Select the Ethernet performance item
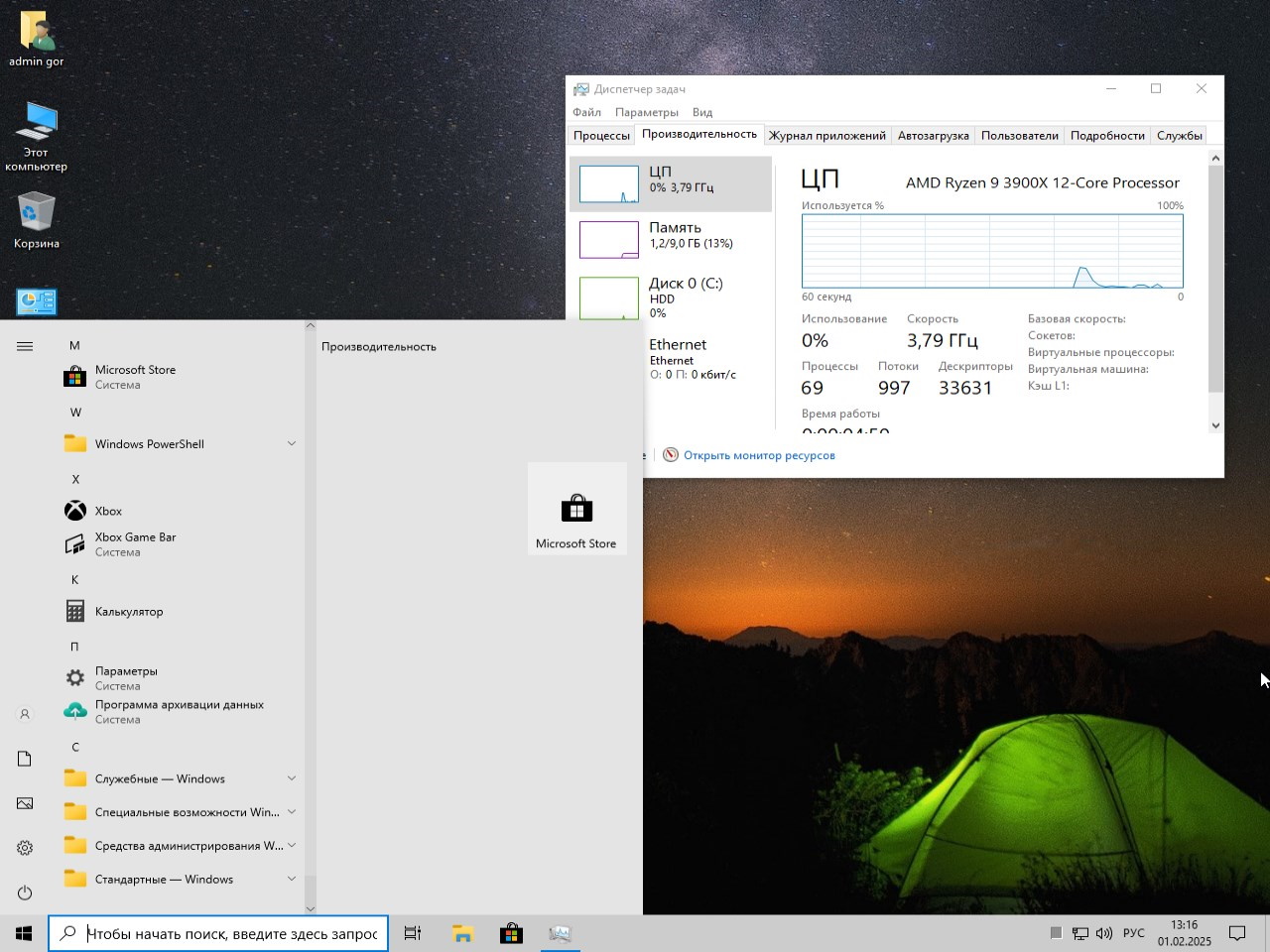 click(695, 360)
